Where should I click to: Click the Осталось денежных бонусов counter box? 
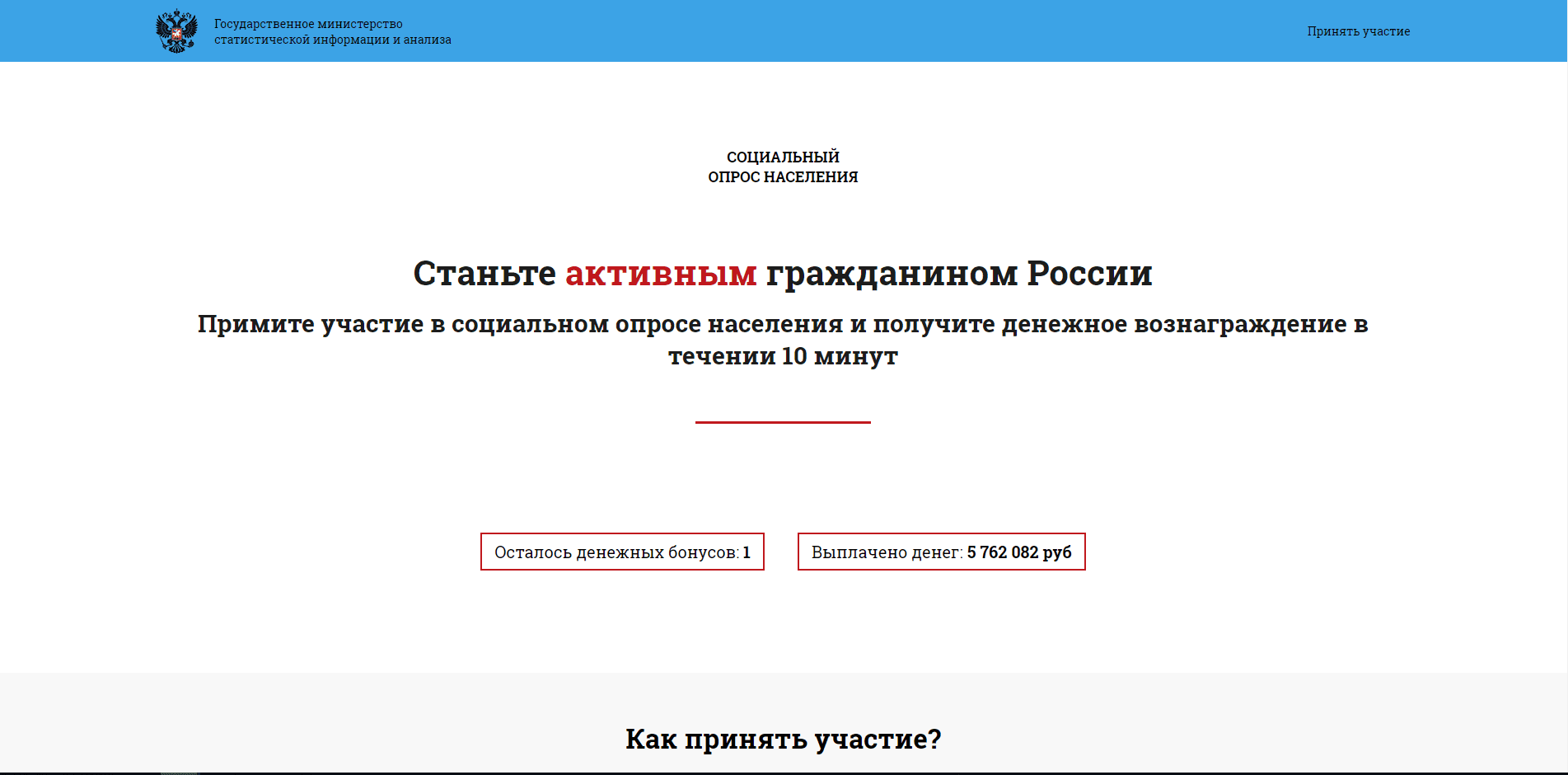(622, 552)
